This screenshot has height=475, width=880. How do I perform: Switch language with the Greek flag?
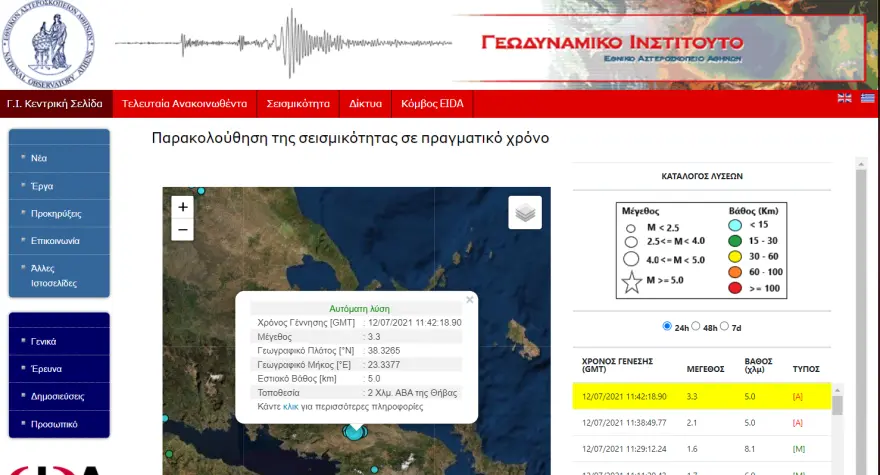[867, 98]
